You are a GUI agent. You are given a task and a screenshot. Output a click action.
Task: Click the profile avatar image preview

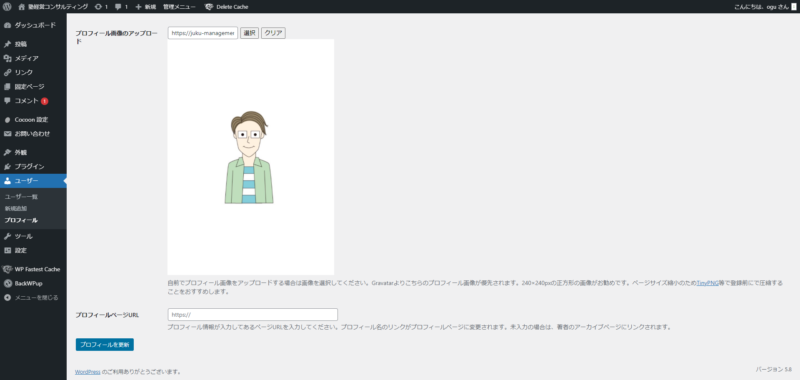(x=251, y=157)
